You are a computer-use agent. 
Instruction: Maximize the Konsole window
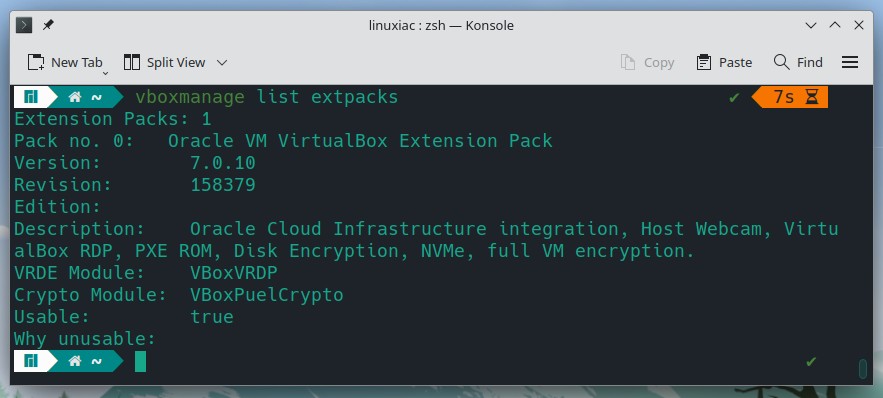click(835, 25)
